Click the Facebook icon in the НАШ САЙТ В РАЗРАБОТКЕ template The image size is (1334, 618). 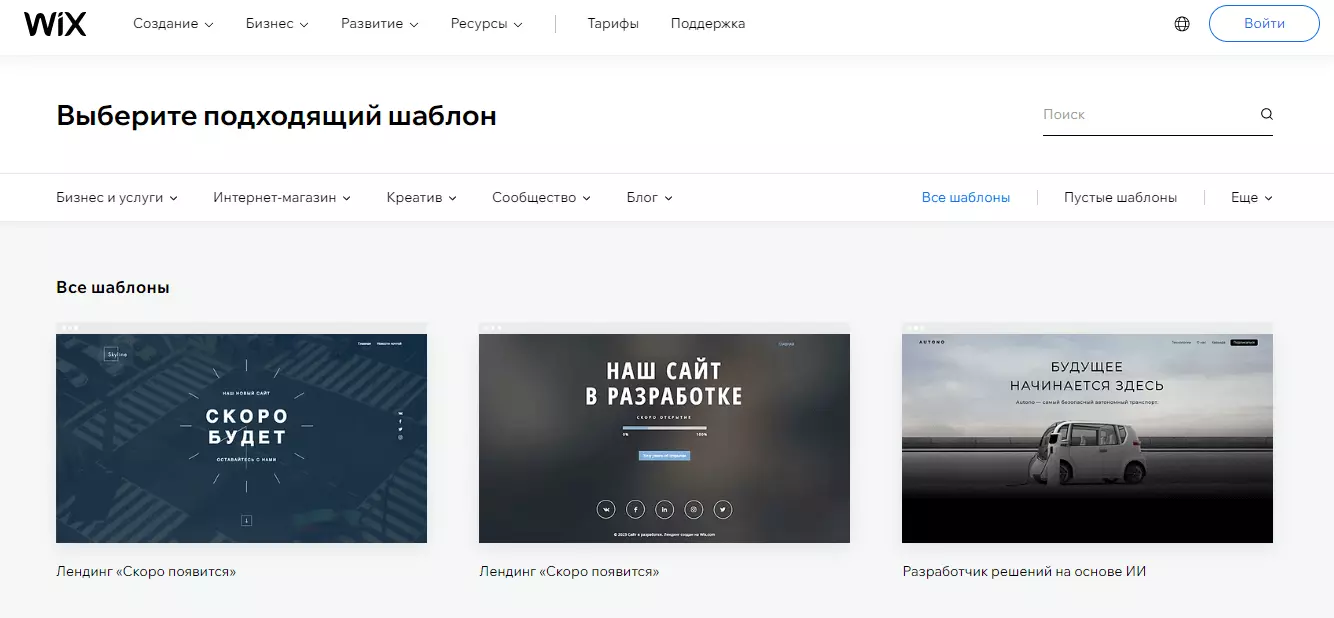point(635,510)
